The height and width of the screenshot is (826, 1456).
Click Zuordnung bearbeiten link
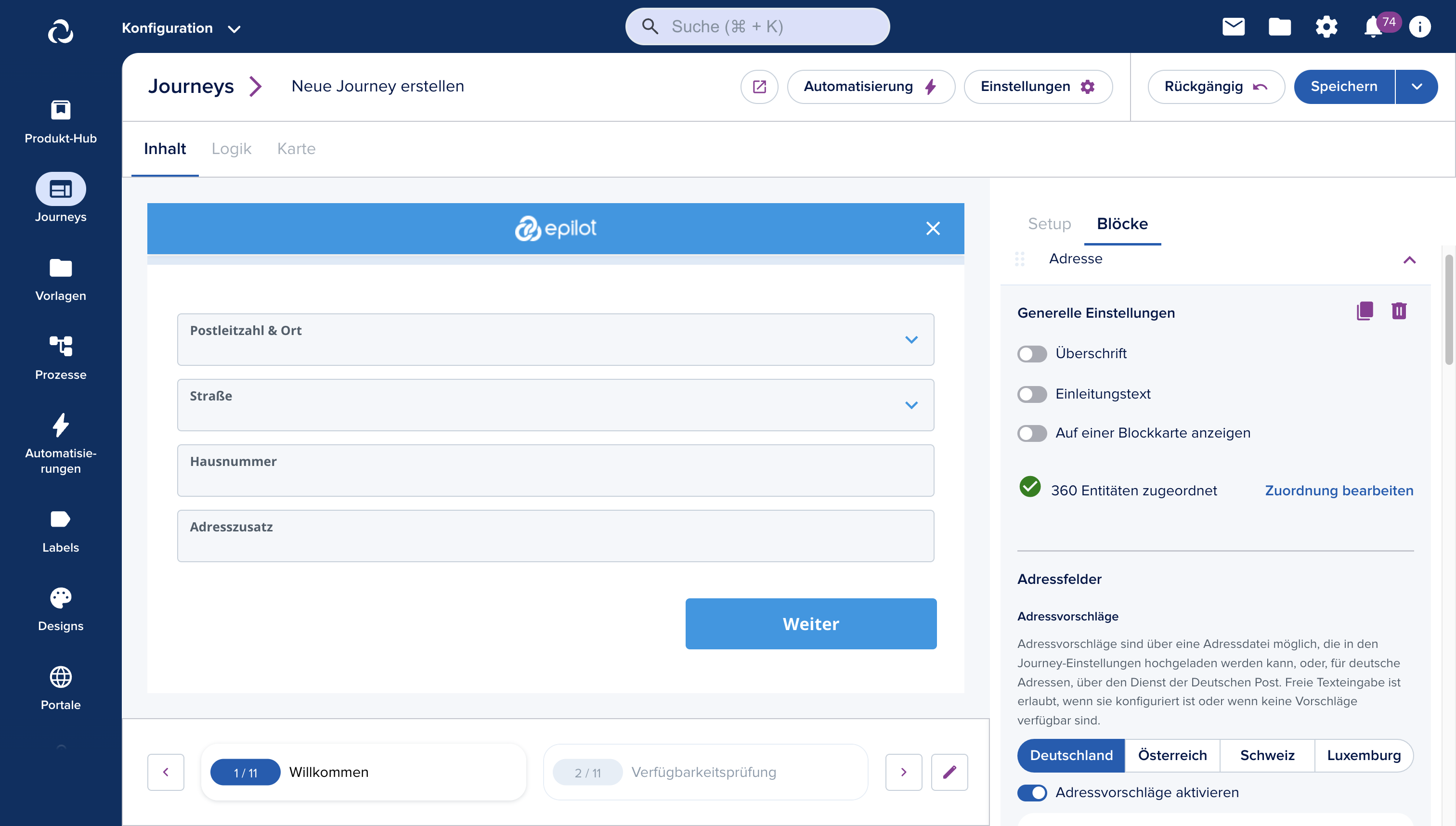click(1339, 490)
